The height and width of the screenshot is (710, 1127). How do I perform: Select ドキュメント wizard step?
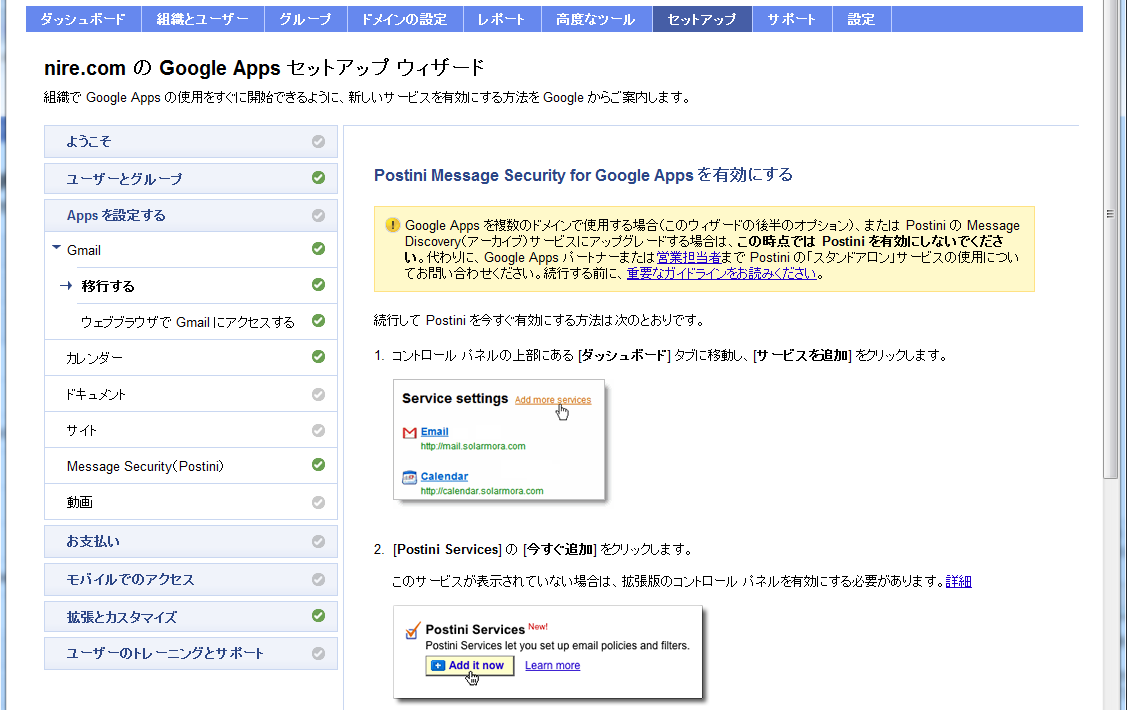[190, 394]
